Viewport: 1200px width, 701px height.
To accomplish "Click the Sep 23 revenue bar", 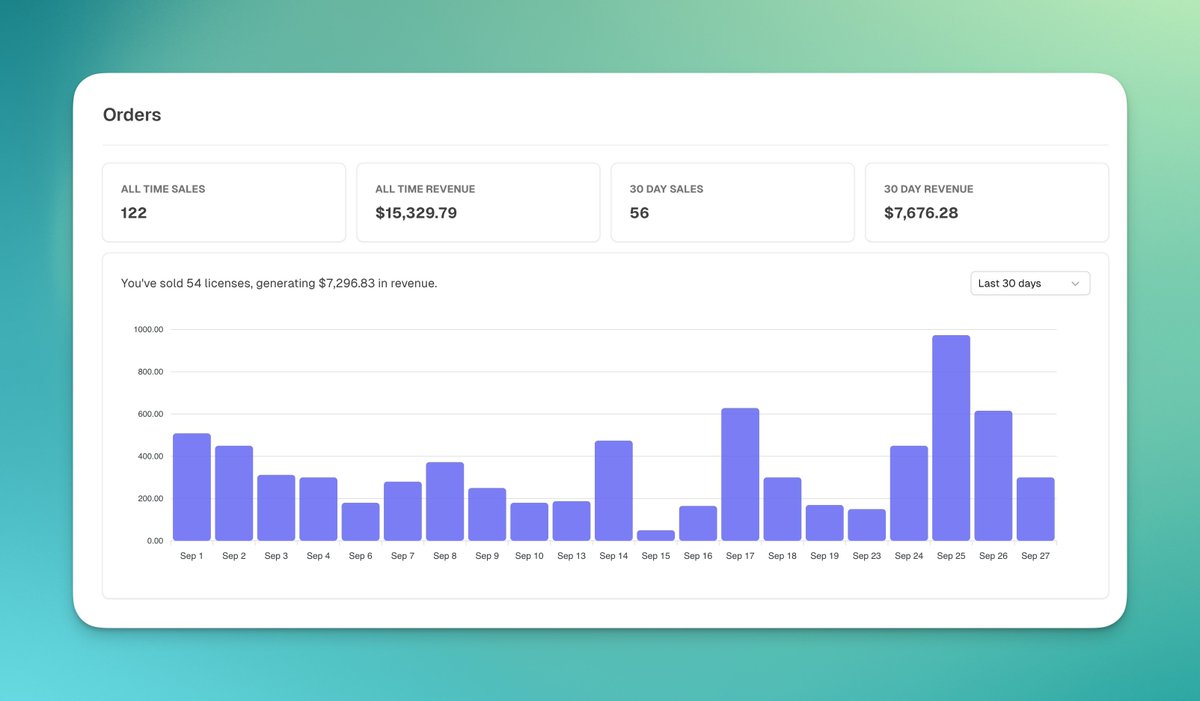I will click(x=867, y=525).
